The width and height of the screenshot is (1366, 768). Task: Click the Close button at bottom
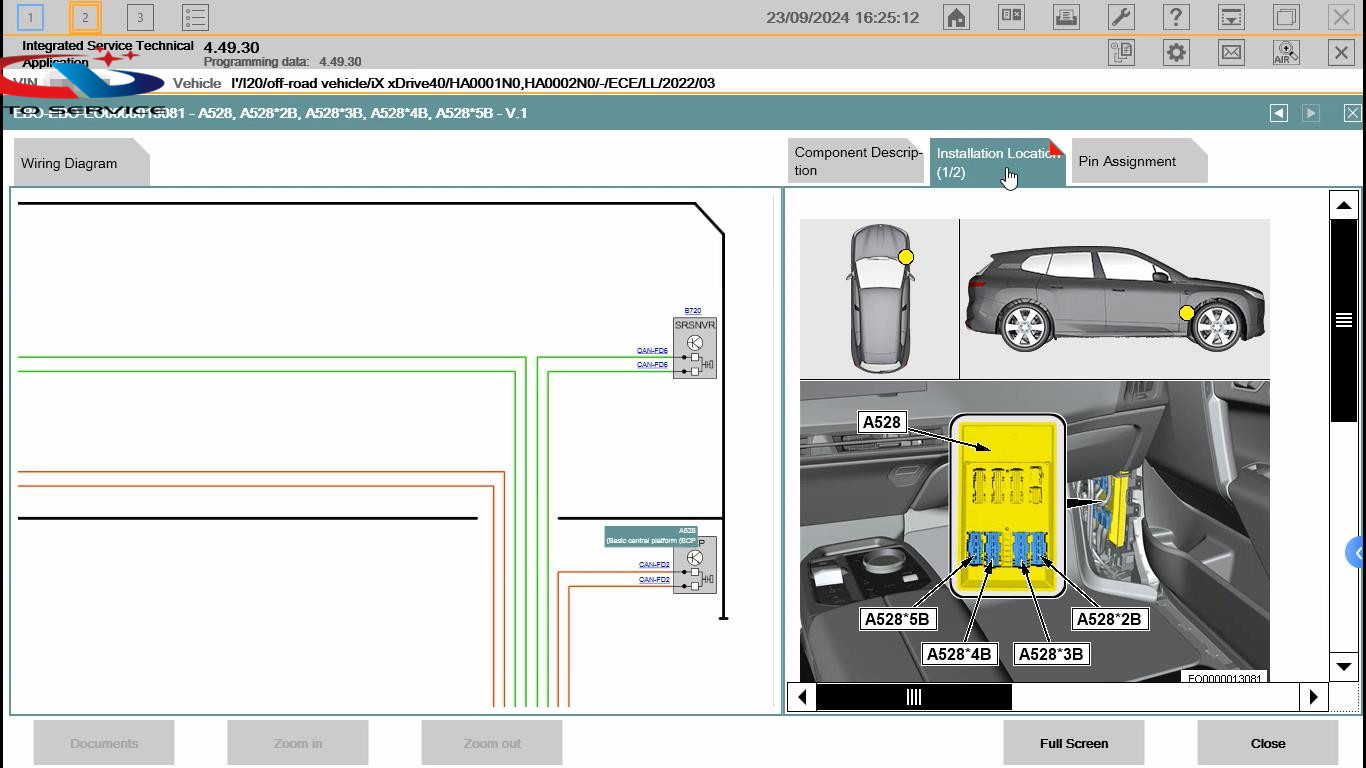click(1268, 743)
